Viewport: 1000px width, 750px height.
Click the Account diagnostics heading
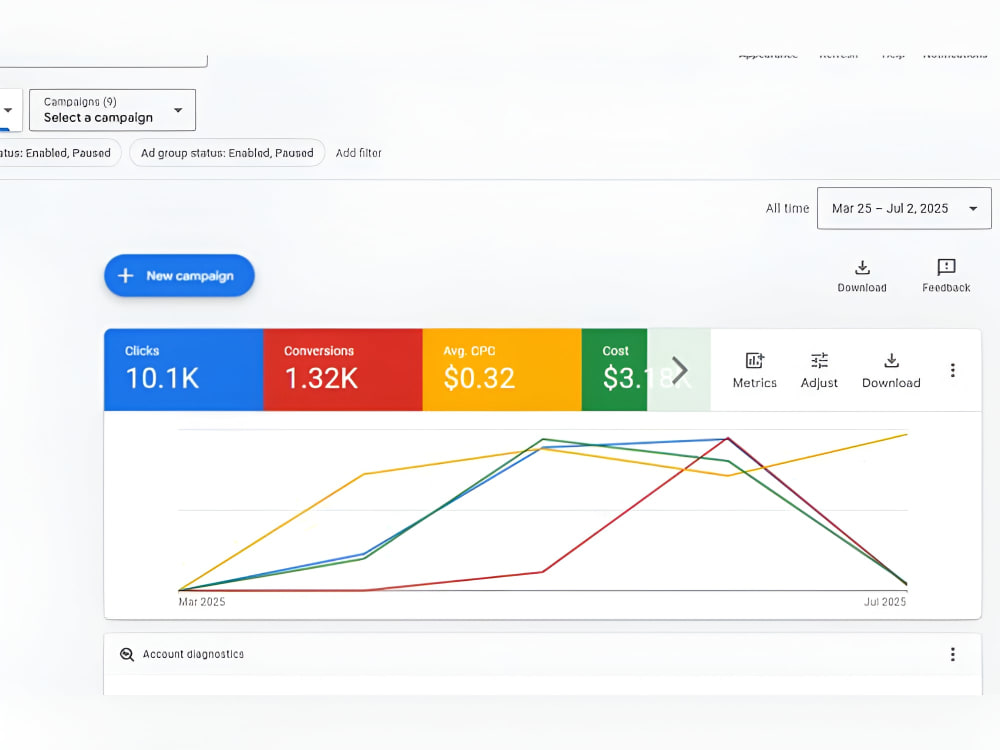pyautogui.click(x=193, y=654)
